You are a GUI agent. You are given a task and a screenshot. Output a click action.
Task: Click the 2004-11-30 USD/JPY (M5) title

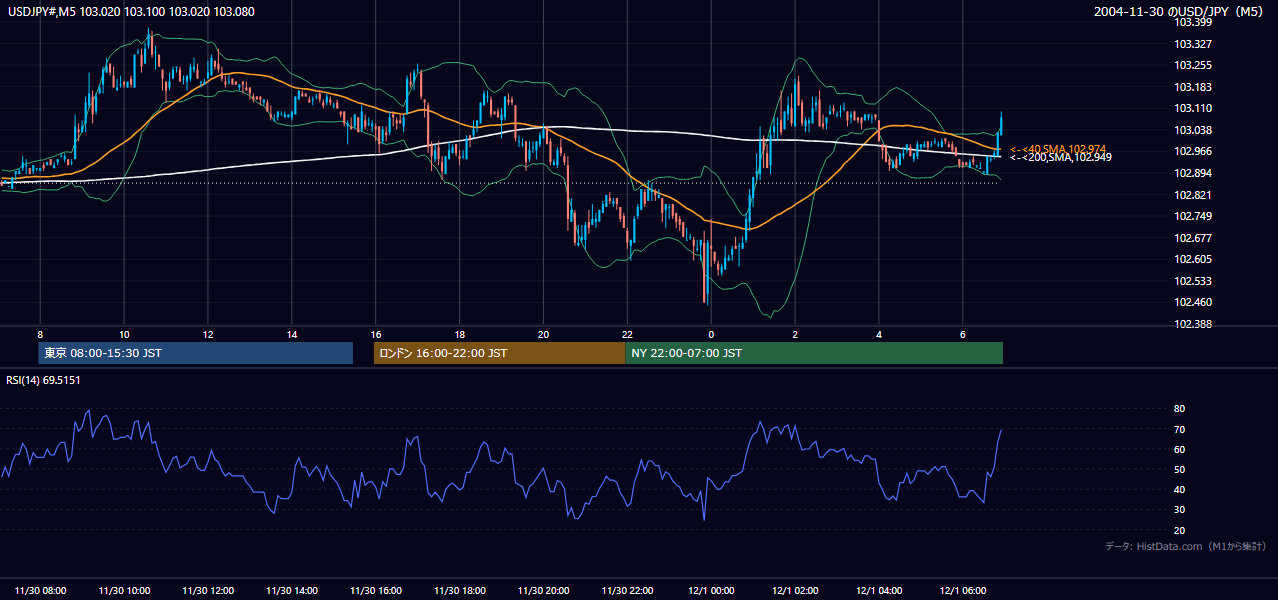tap(1180, 12)
